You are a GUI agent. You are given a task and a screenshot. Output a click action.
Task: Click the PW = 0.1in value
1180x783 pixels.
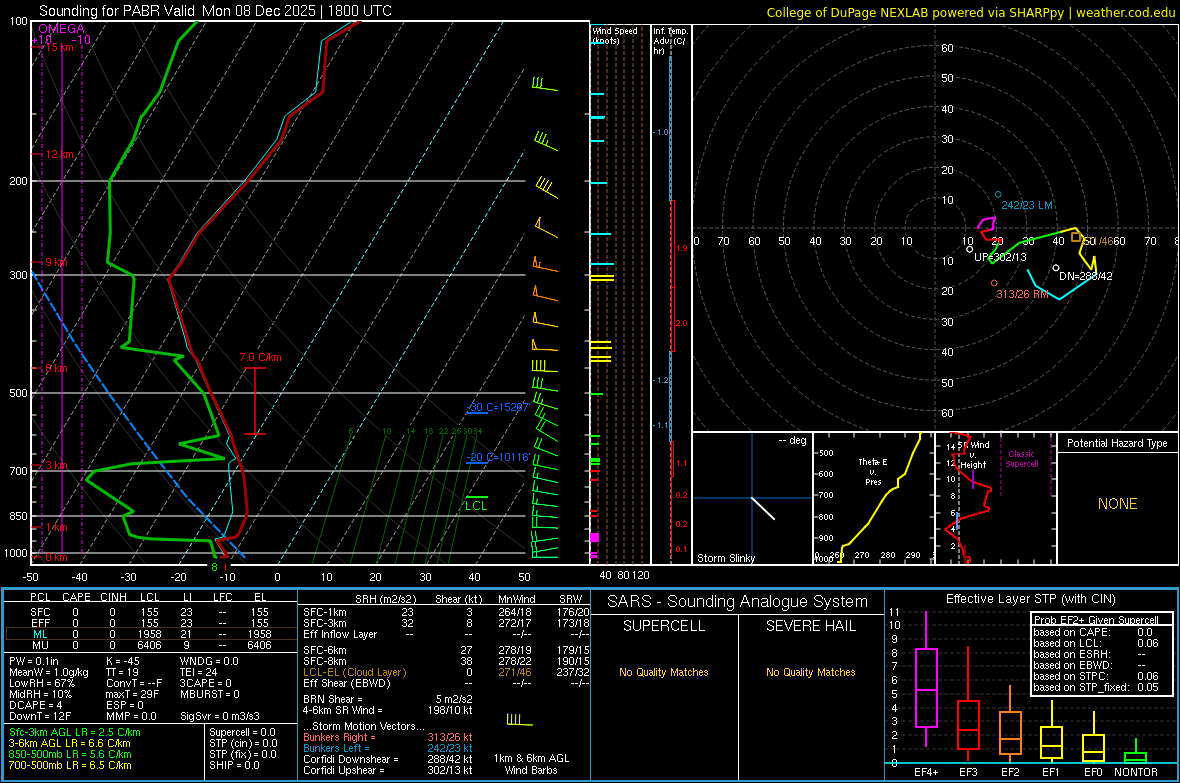click(34, 661)
